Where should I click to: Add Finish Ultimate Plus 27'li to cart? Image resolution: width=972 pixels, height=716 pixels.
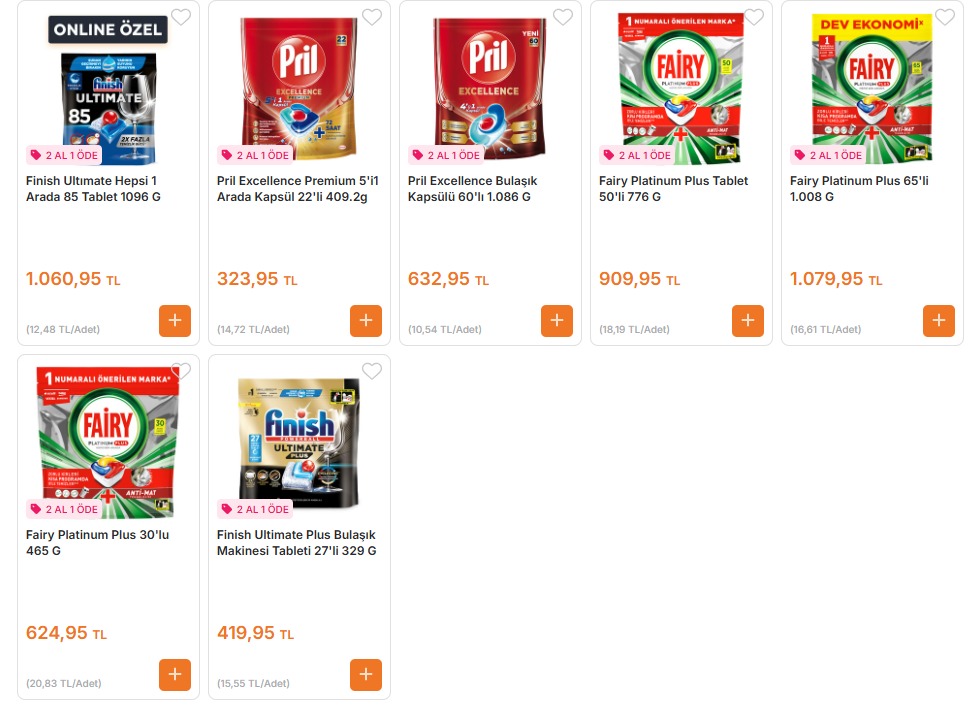coord(366,675)
